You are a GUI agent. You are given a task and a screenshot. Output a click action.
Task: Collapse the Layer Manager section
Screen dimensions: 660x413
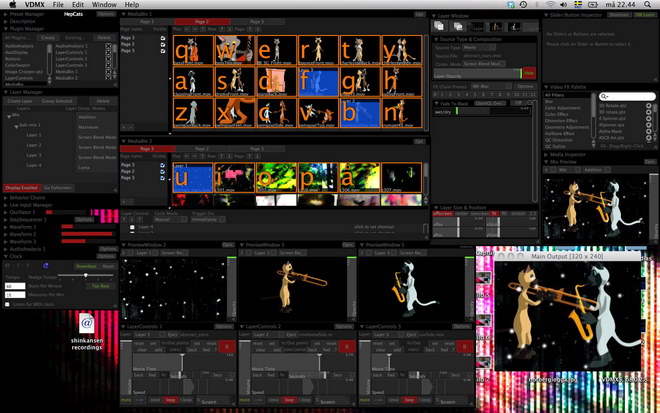click(x=6, y=92)
